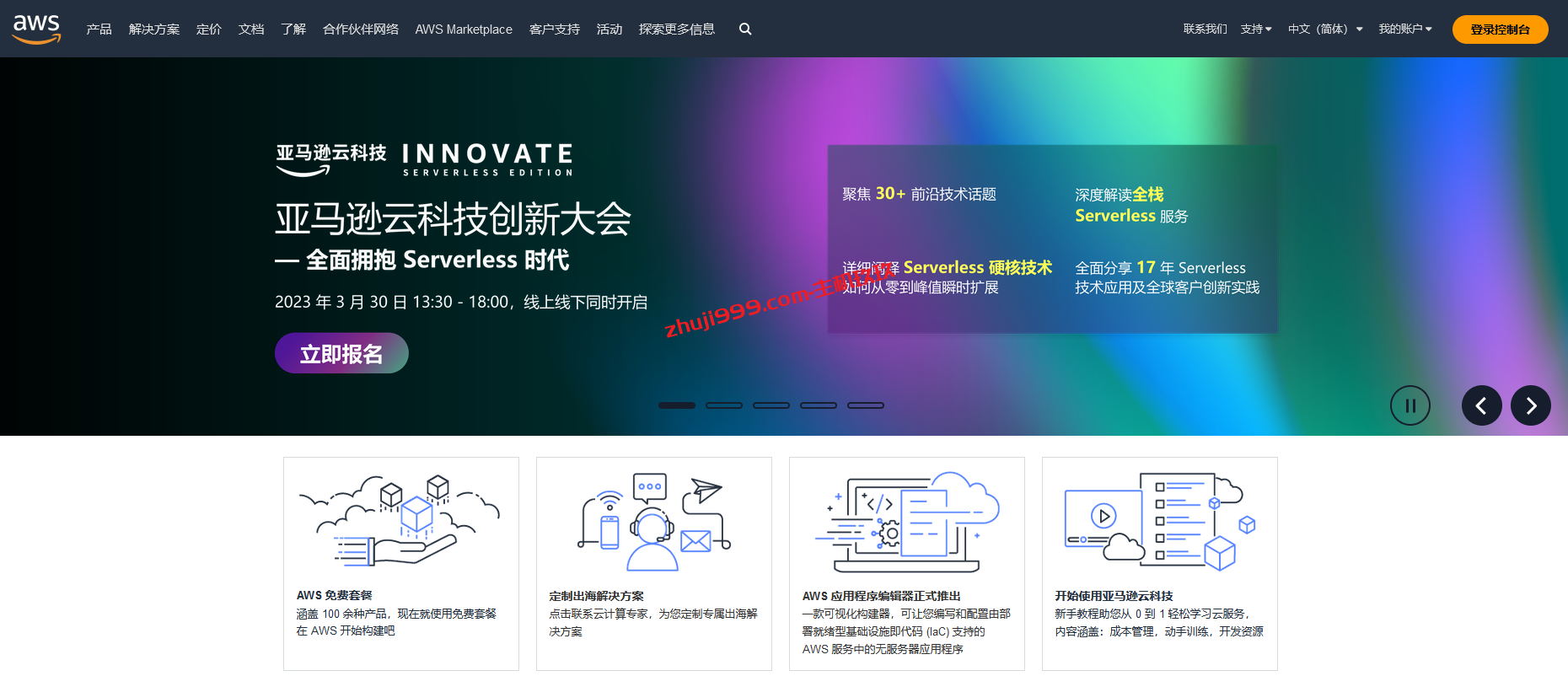This screenshot has height=676, width=1568.
Task: Click the event date '2023 年 3 月 30 日' text
Action: pyautogui.click(x=341, y=302)
